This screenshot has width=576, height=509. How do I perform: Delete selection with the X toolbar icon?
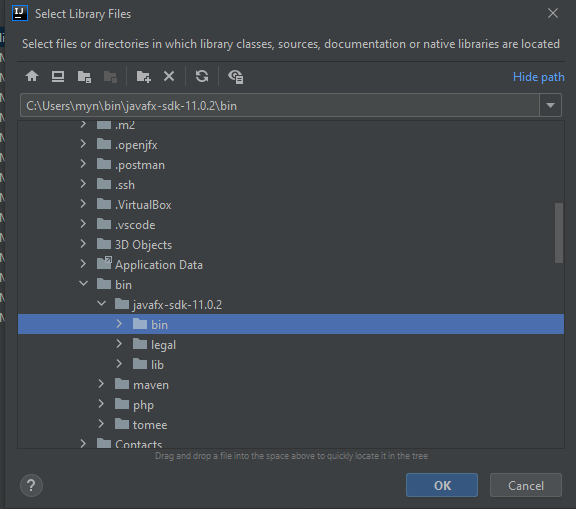pyautogui.click(x=169, y=76)
